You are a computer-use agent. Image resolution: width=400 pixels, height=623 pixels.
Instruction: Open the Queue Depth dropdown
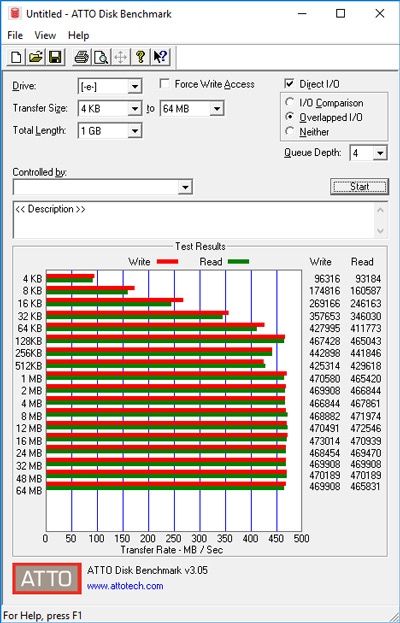pyautogui.click(x=381, y=153)
